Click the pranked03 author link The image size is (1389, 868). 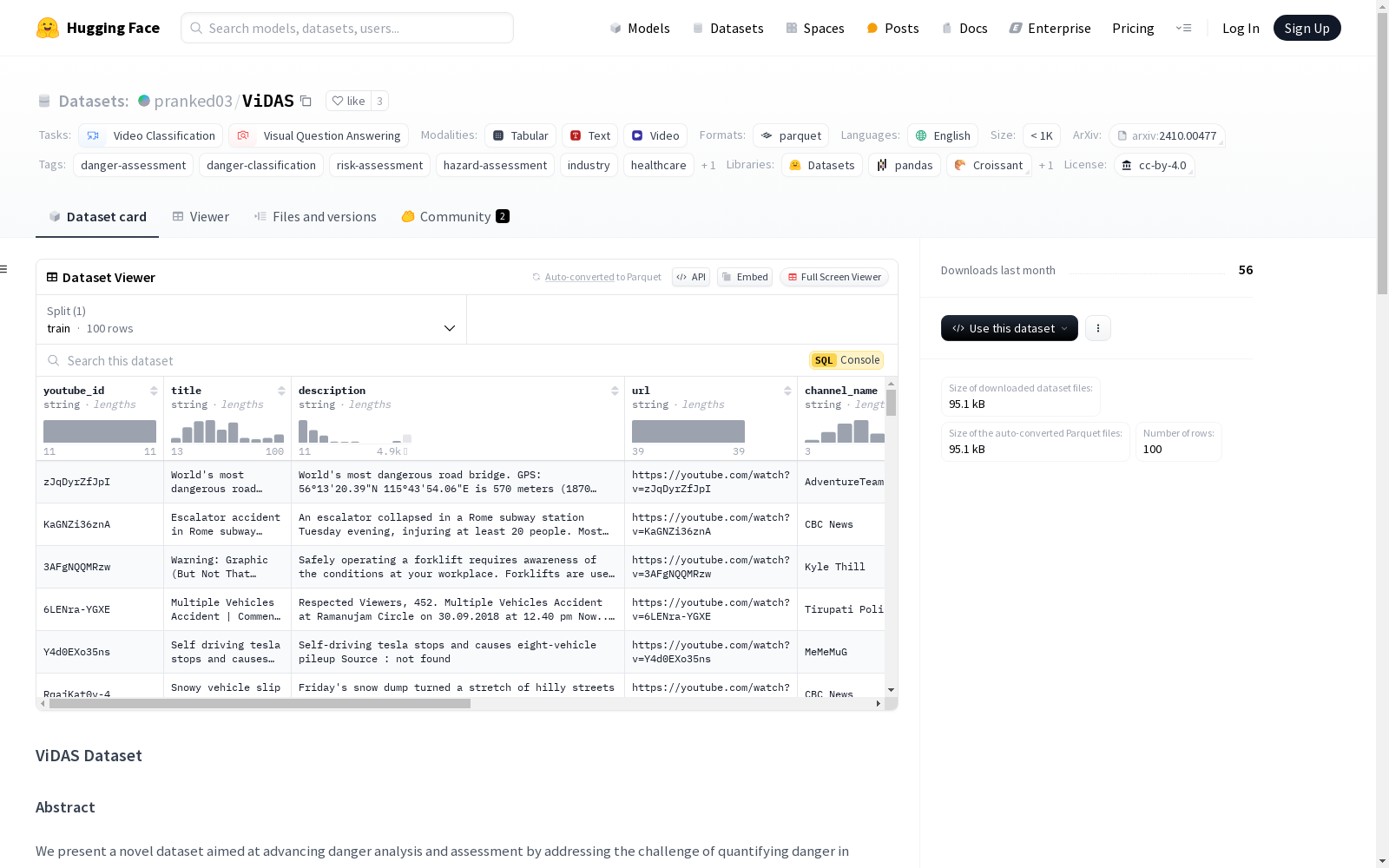click(x=193, y=101)
